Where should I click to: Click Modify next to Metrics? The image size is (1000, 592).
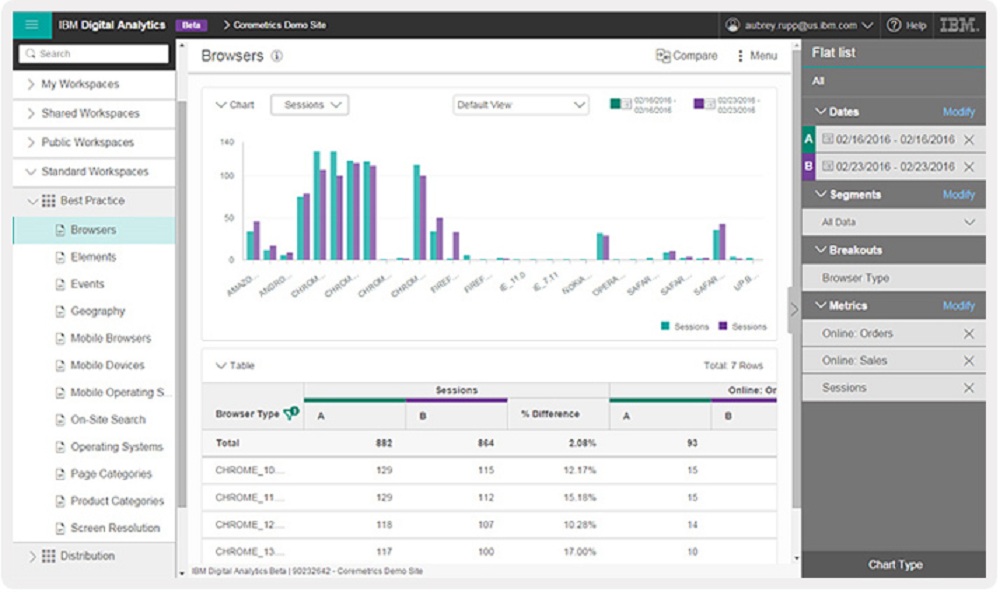click(x=959, y=306)
